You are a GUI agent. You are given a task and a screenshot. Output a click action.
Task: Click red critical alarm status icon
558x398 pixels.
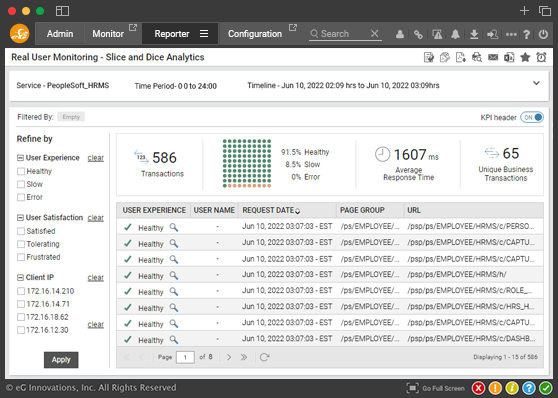click(x=479, y=388)
